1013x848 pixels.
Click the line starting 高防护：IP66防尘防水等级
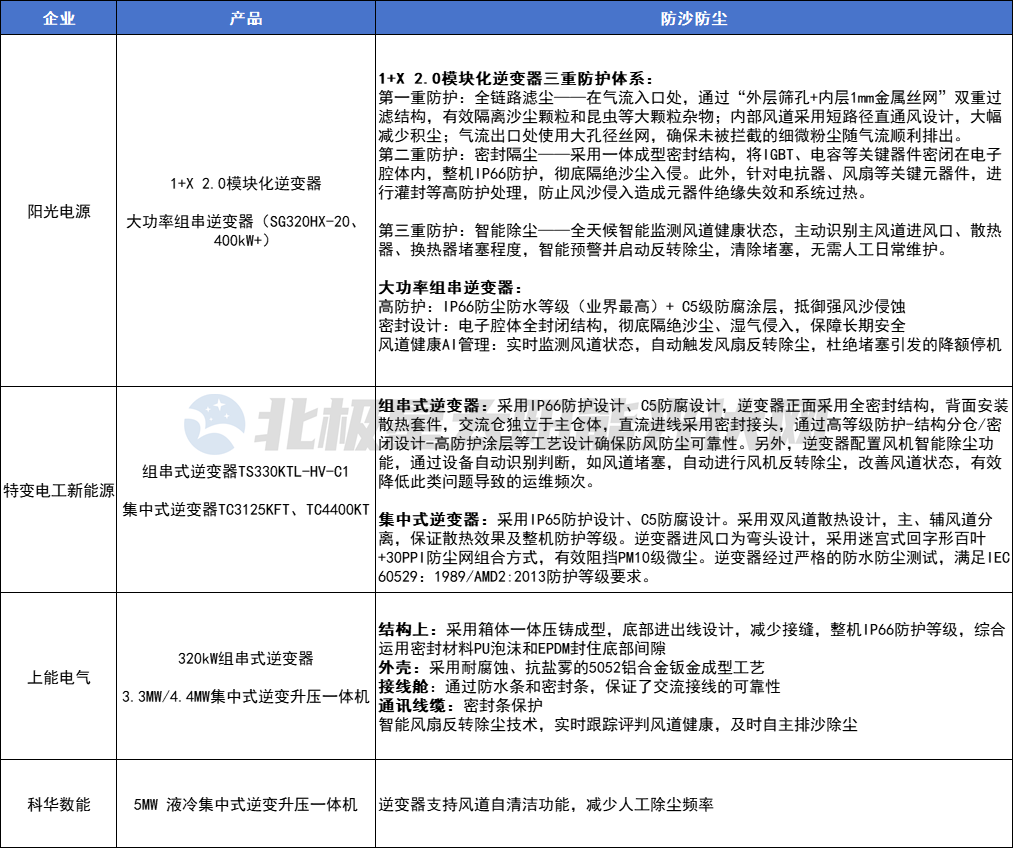(642, 306)
